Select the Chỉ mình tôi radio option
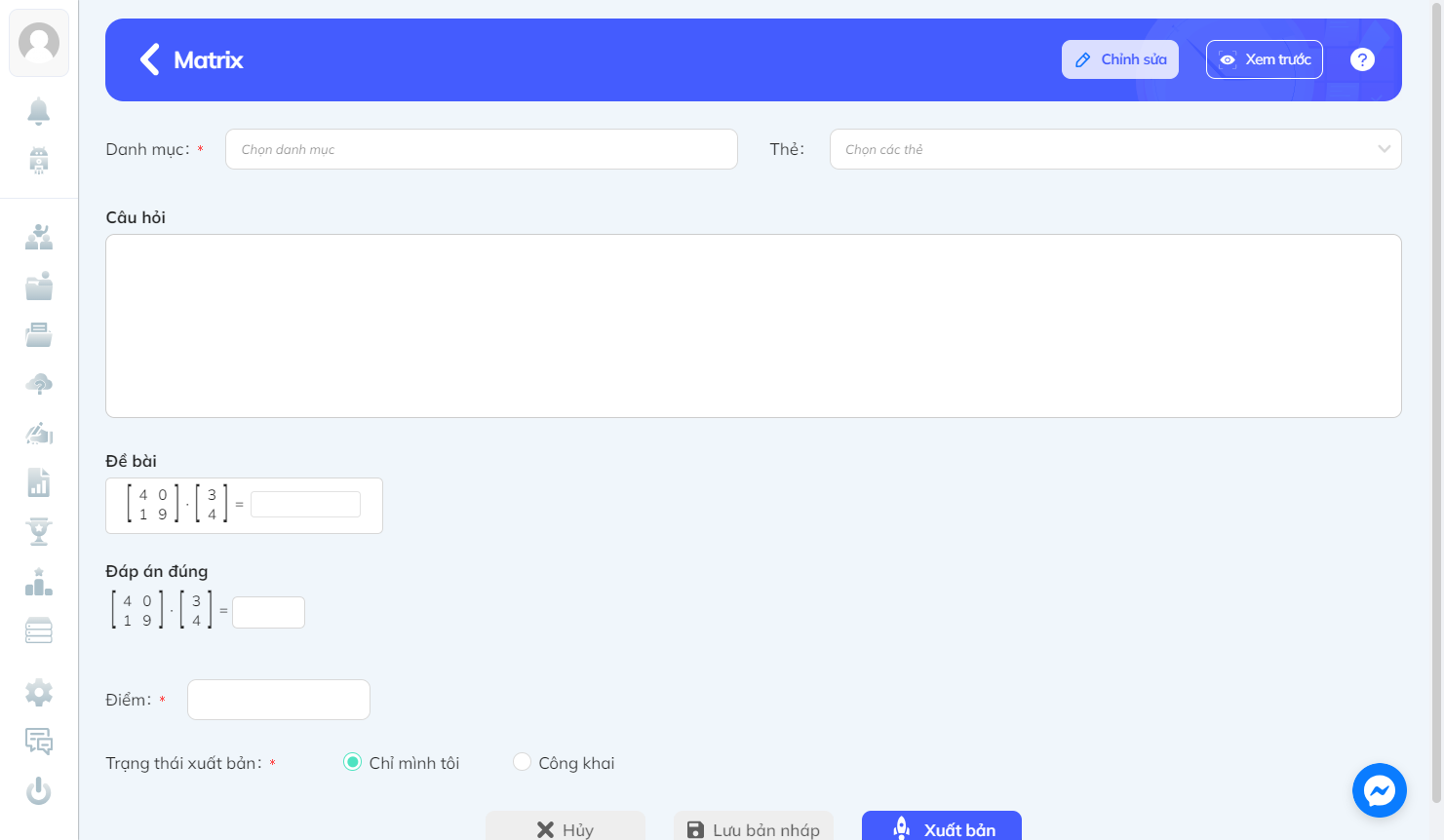 (352, 762)
